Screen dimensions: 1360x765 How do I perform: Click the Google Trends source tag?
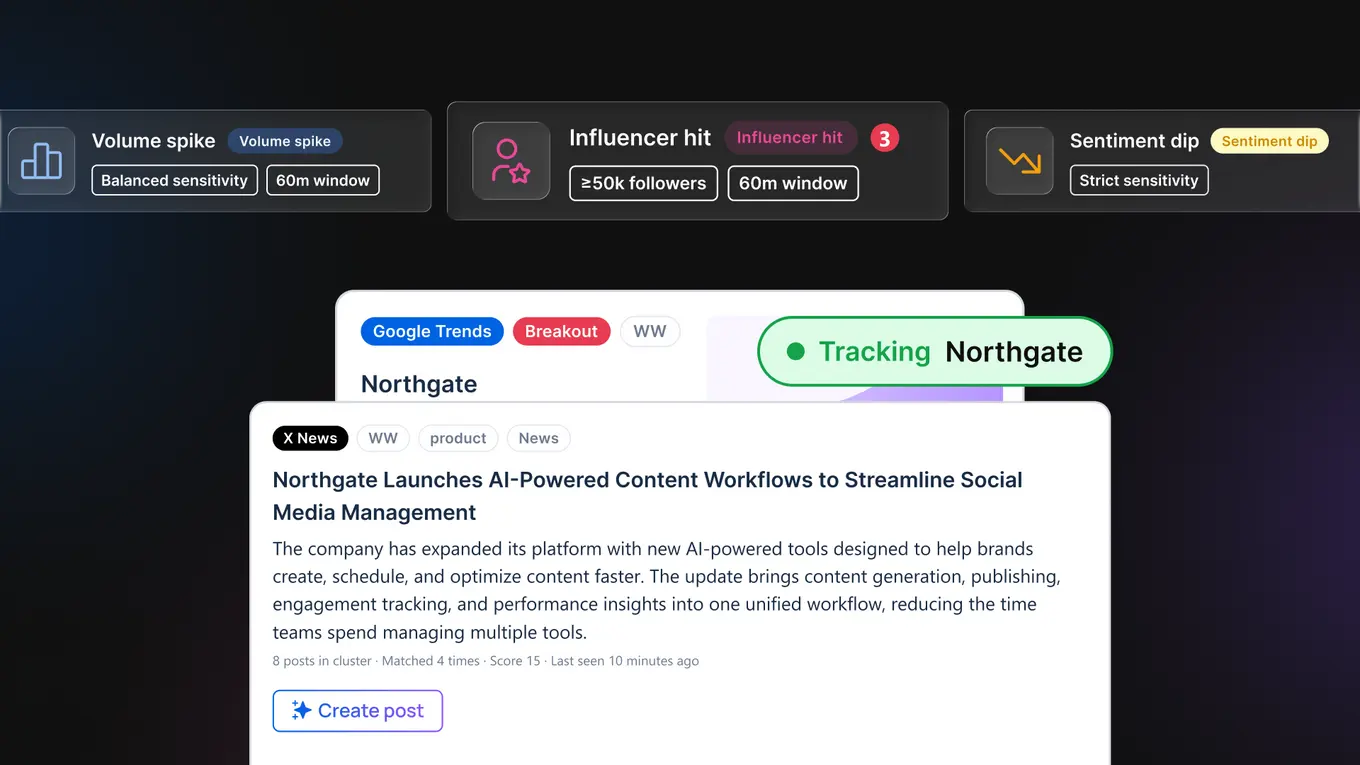[x=432, y=331]
